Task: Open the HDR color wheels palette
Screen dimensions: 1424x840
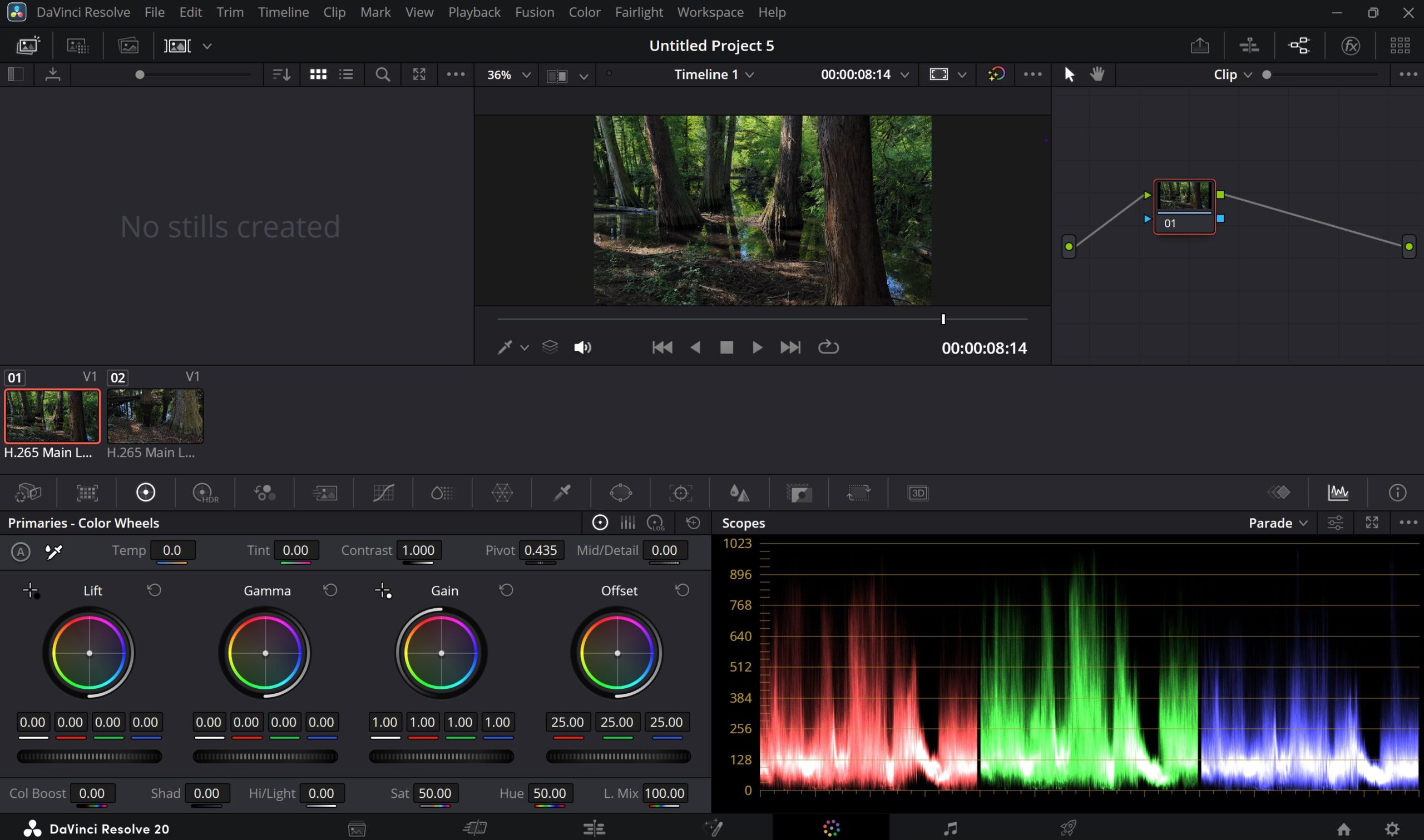Action: tap(205, 493)
